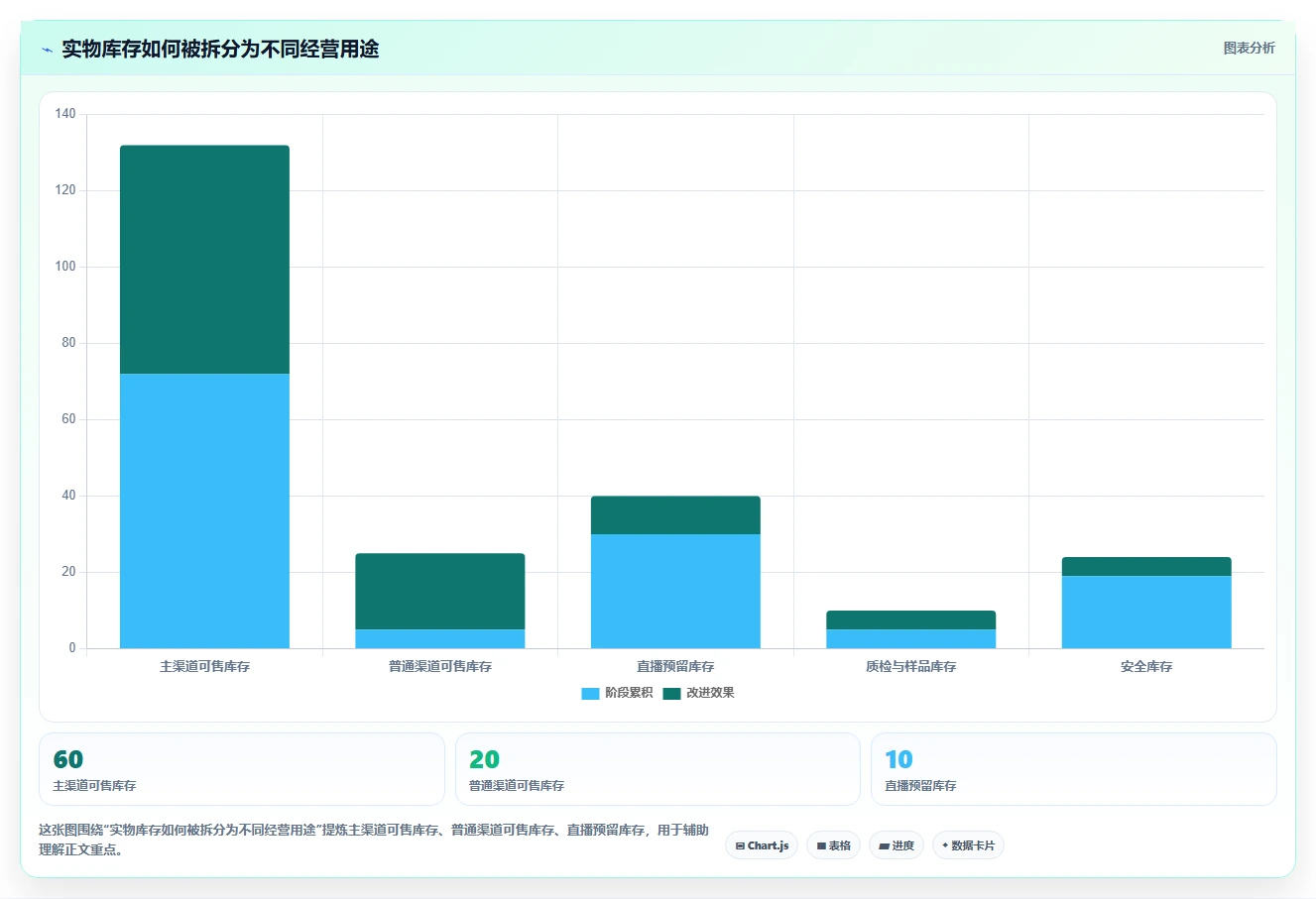This screenshot has width=1316, height=899.
Task: Click the 主渠道可售库存 caption under 60
Action: [x=94, y=786]
